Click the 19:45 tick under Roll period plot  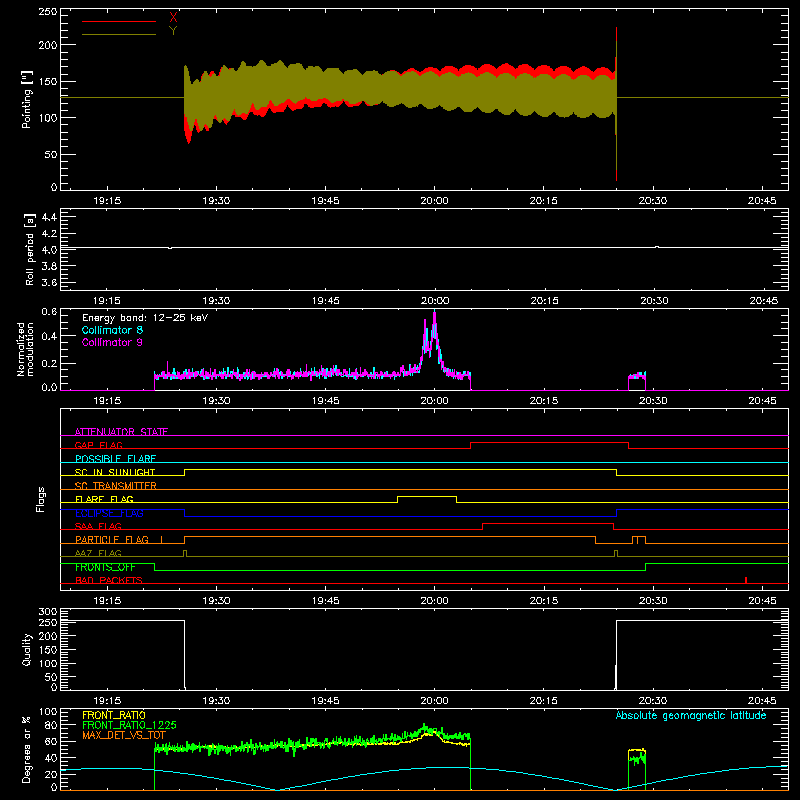[x=326, y=301]
